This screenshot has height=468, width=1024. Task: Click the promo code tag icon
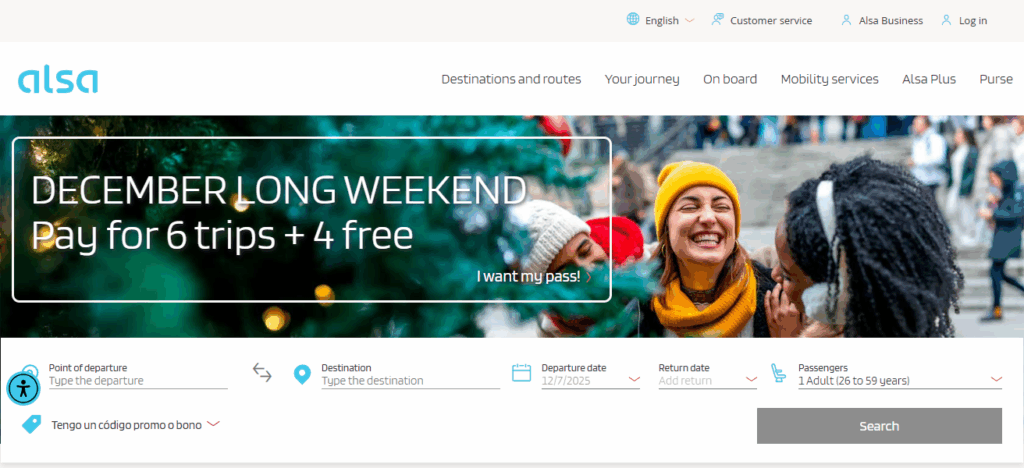pyautogui.click(x=31, y=424)
